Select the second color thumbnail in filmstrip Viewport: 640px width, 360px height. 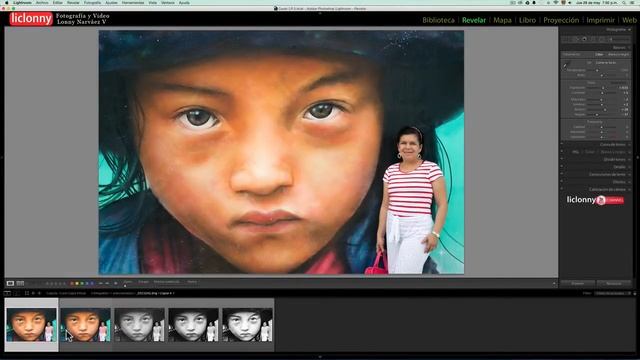(85, 325)
